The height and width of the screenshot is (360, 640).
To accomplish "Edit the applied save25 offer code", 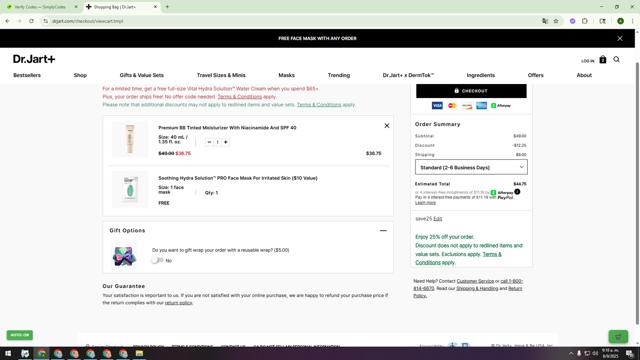I will pos(438,219).
